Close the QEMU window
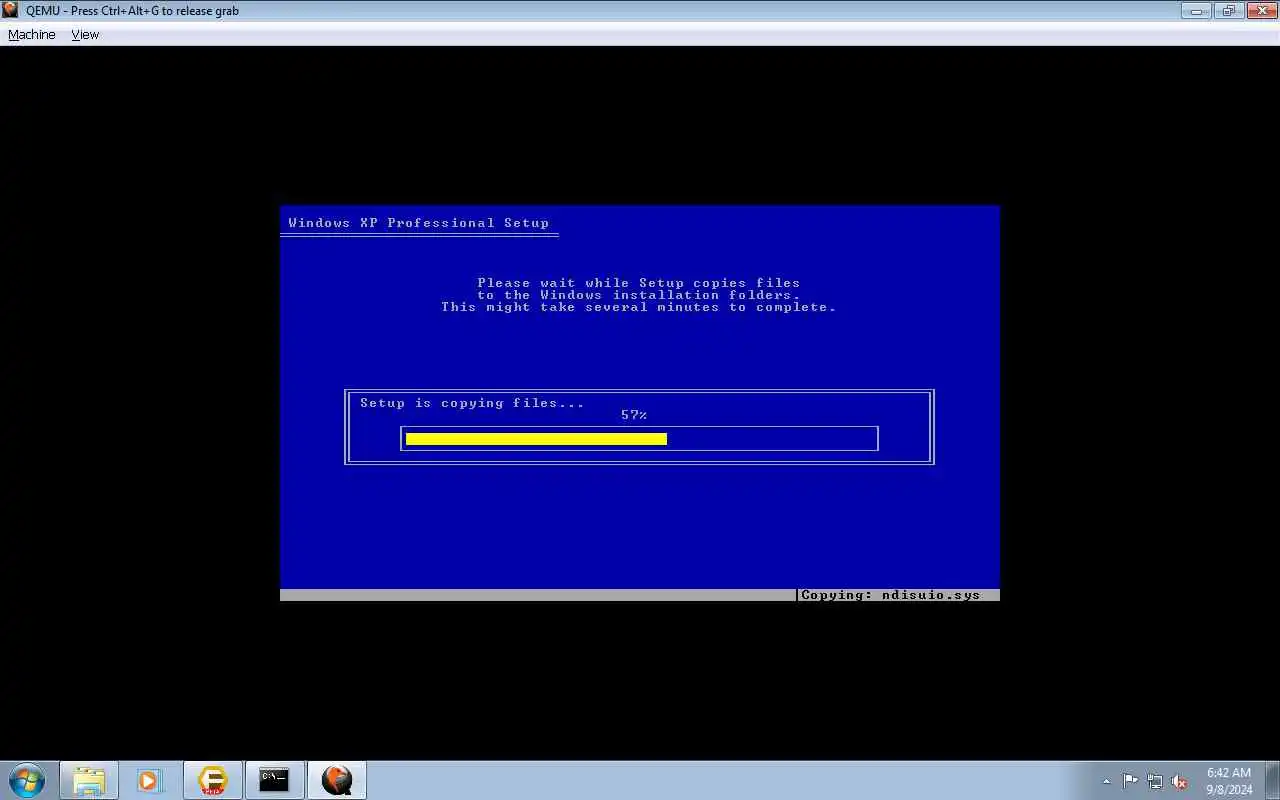Image resolution: width=1280 pixels, height=800 pixels. pos(1260,11)
